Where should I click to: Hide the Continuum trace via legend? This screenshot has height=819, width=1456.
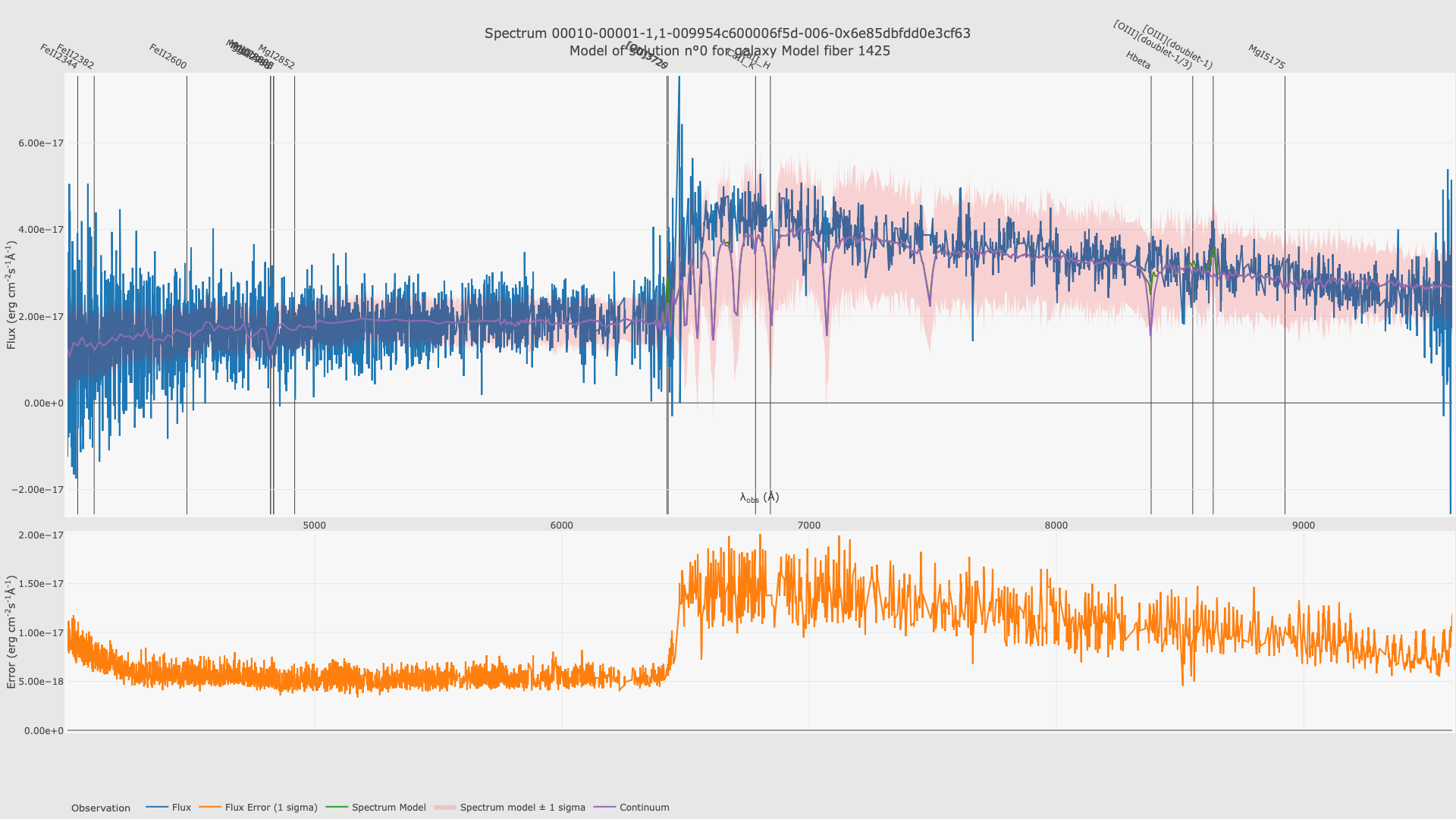[644, 808]
